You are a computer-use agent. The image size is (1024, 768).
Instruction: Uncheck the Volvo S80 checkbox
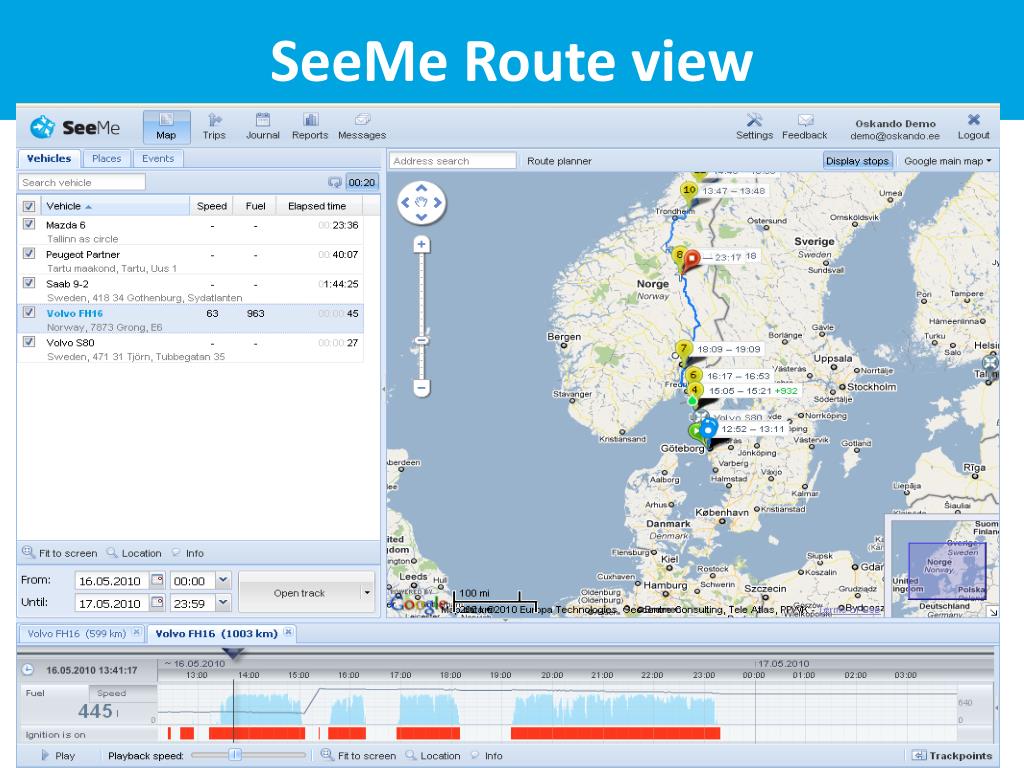click(29, 342)
